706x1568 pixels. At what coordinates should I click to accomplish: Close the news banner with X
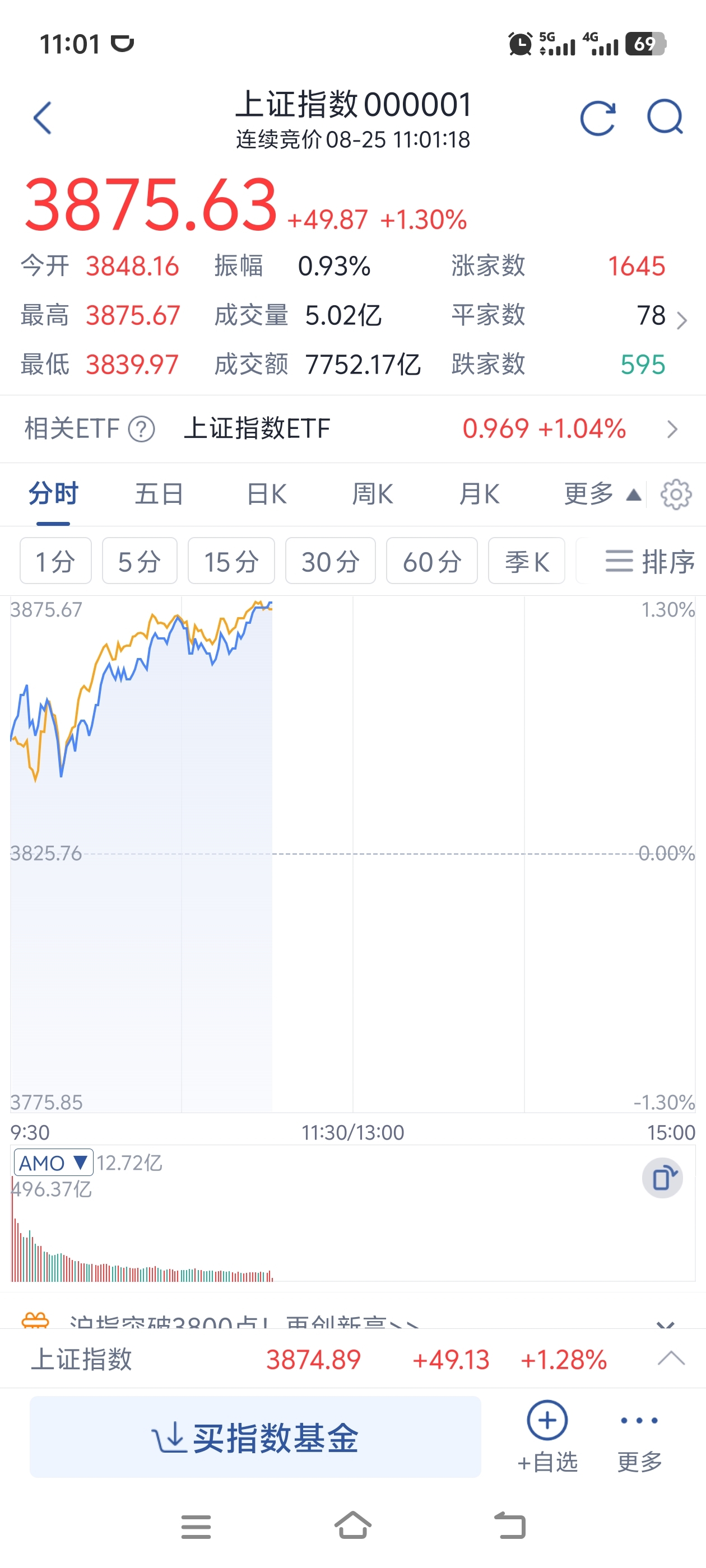click(665, 1322)
